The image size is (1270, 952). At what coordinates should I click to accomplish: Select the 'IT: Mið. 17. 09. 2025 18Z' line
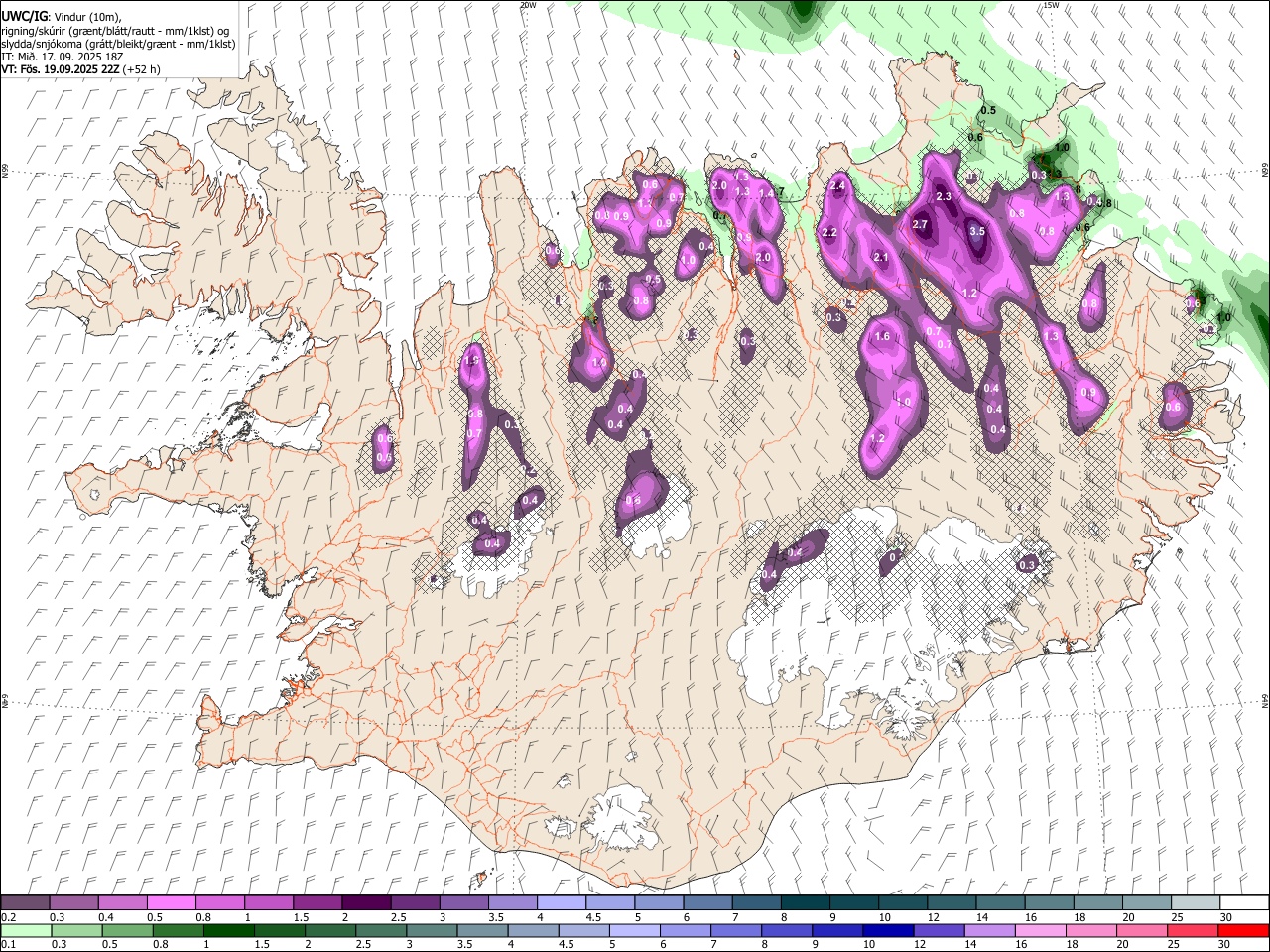[63, 57]
